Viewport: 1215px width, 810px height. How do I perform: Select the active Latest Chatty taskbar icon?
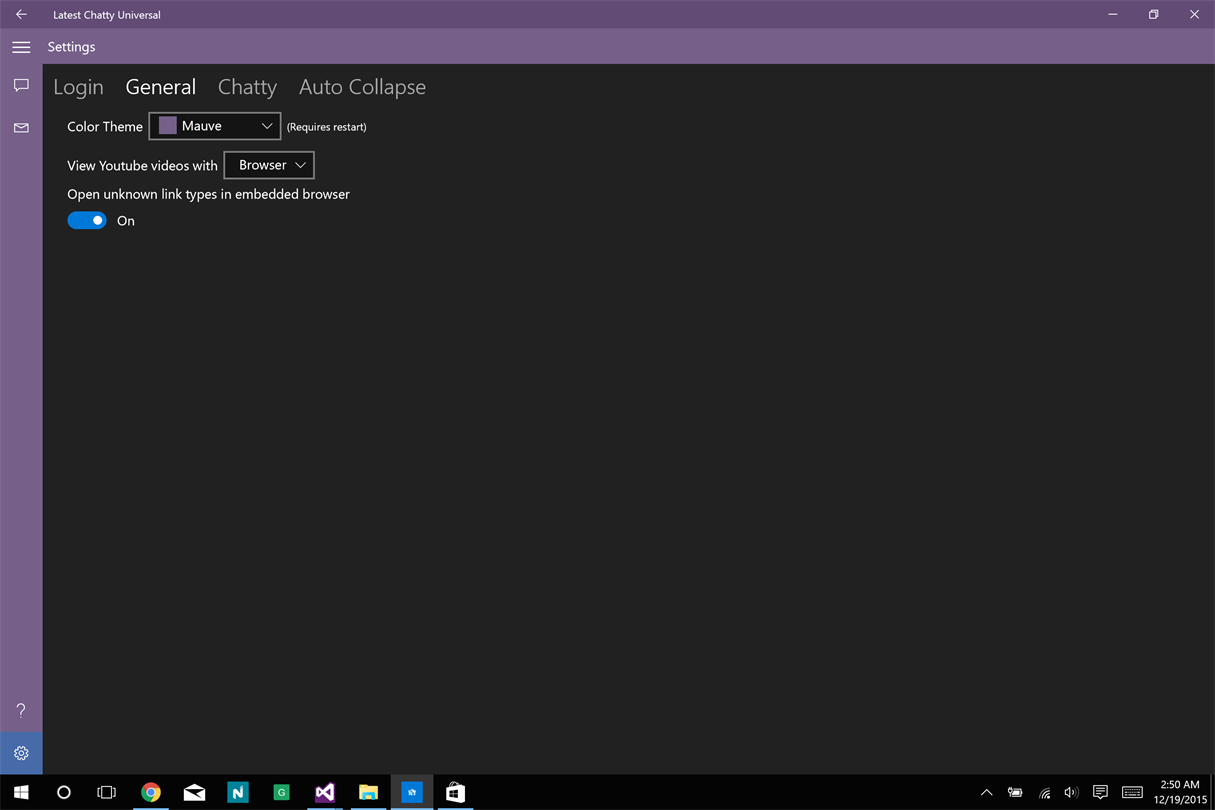pyautogui.click(x=412, y=792)
